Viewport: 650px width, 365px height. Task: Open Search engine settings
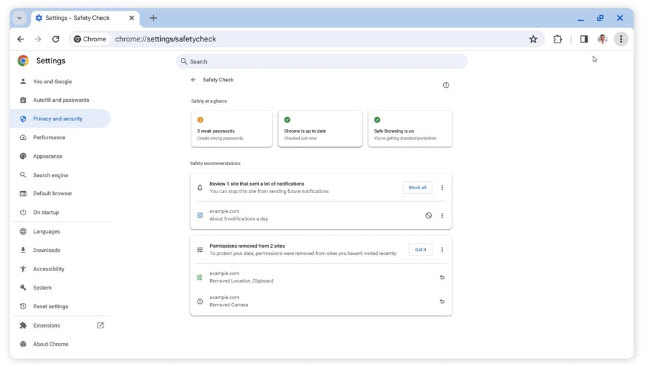coord(60,175)
